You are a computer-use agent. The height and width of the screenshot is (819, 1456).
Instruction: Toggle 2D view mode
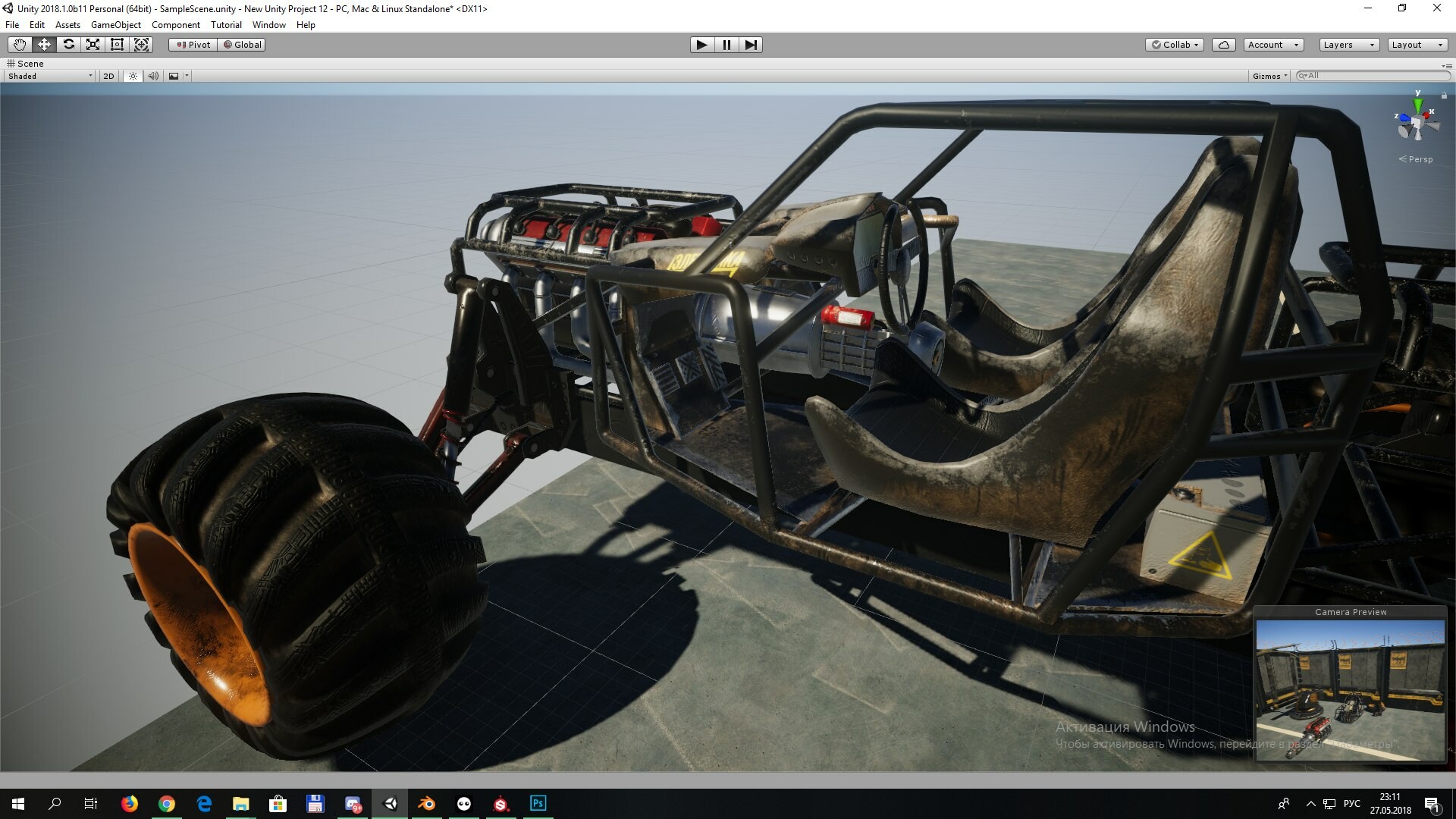pyautogui.click(x=108, y=76)
